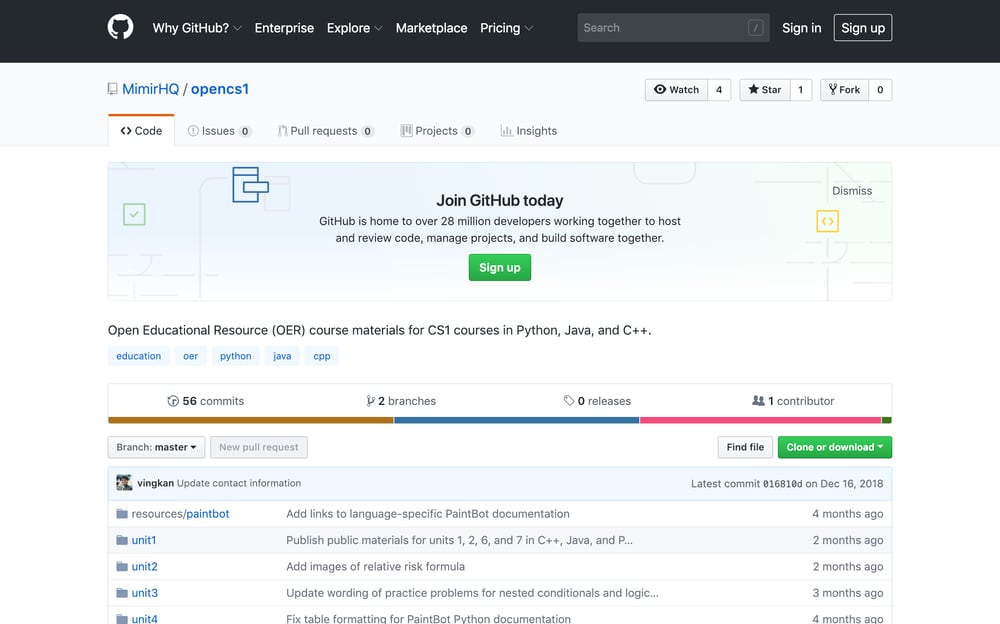Expand the Explore menu
This screenshot has height=624, width=1000.
pos(355,27)
